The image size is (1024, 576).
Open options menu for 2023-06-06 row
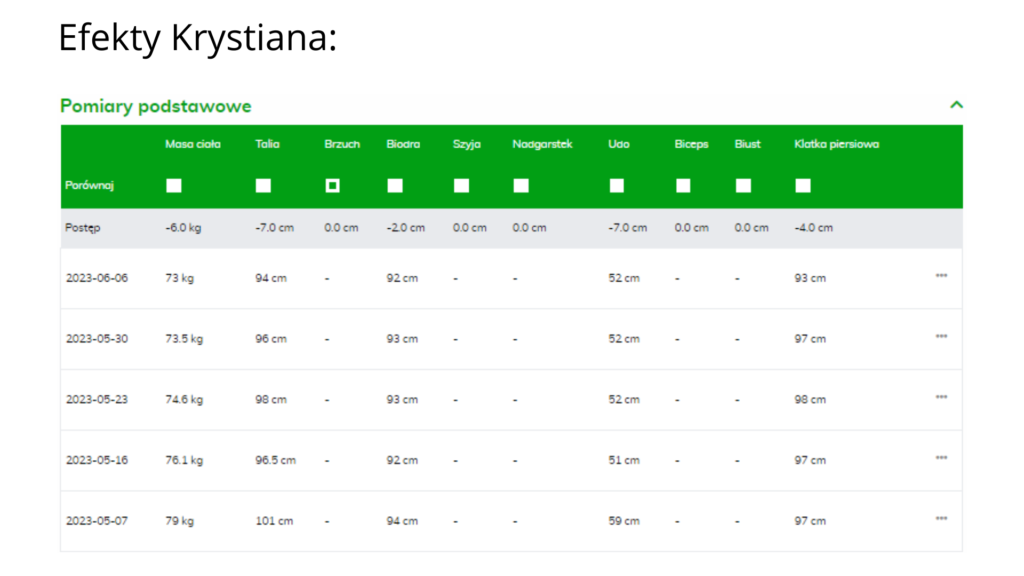point(941,276)
